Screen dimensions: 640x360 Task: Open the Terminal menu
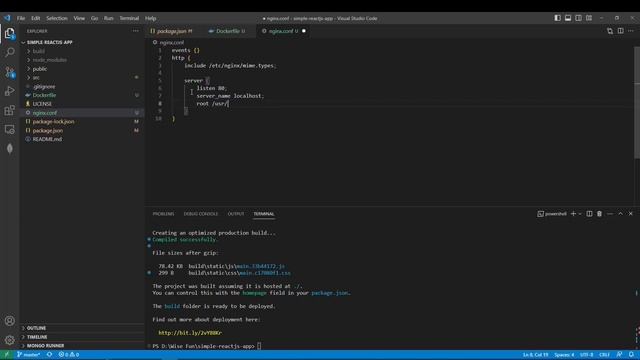tap(129, 18)
